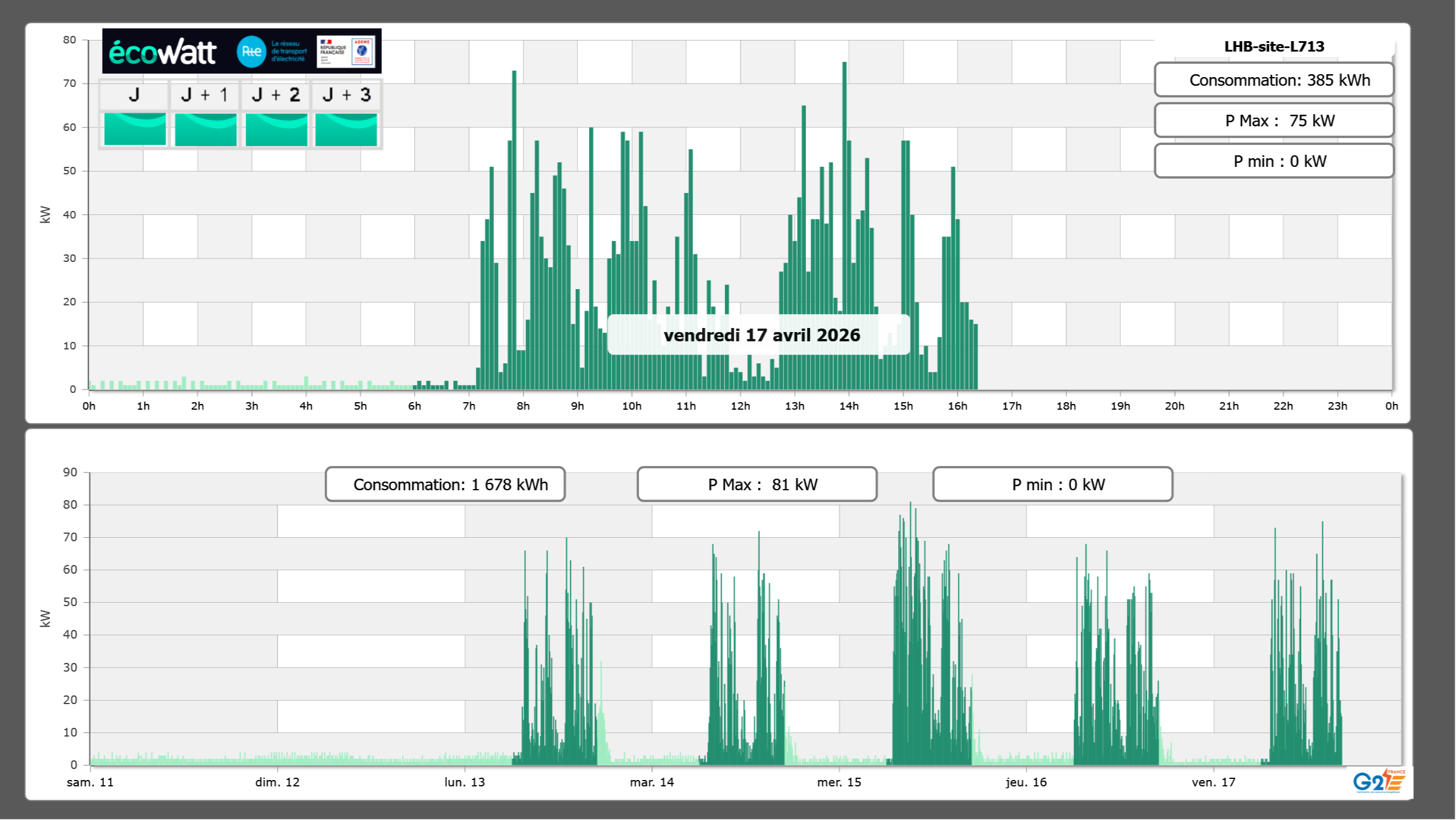Click the Consommation: 385 kWh box
The height and width of the screenshot is (820, 1456).
click(x=1273, y=80)
